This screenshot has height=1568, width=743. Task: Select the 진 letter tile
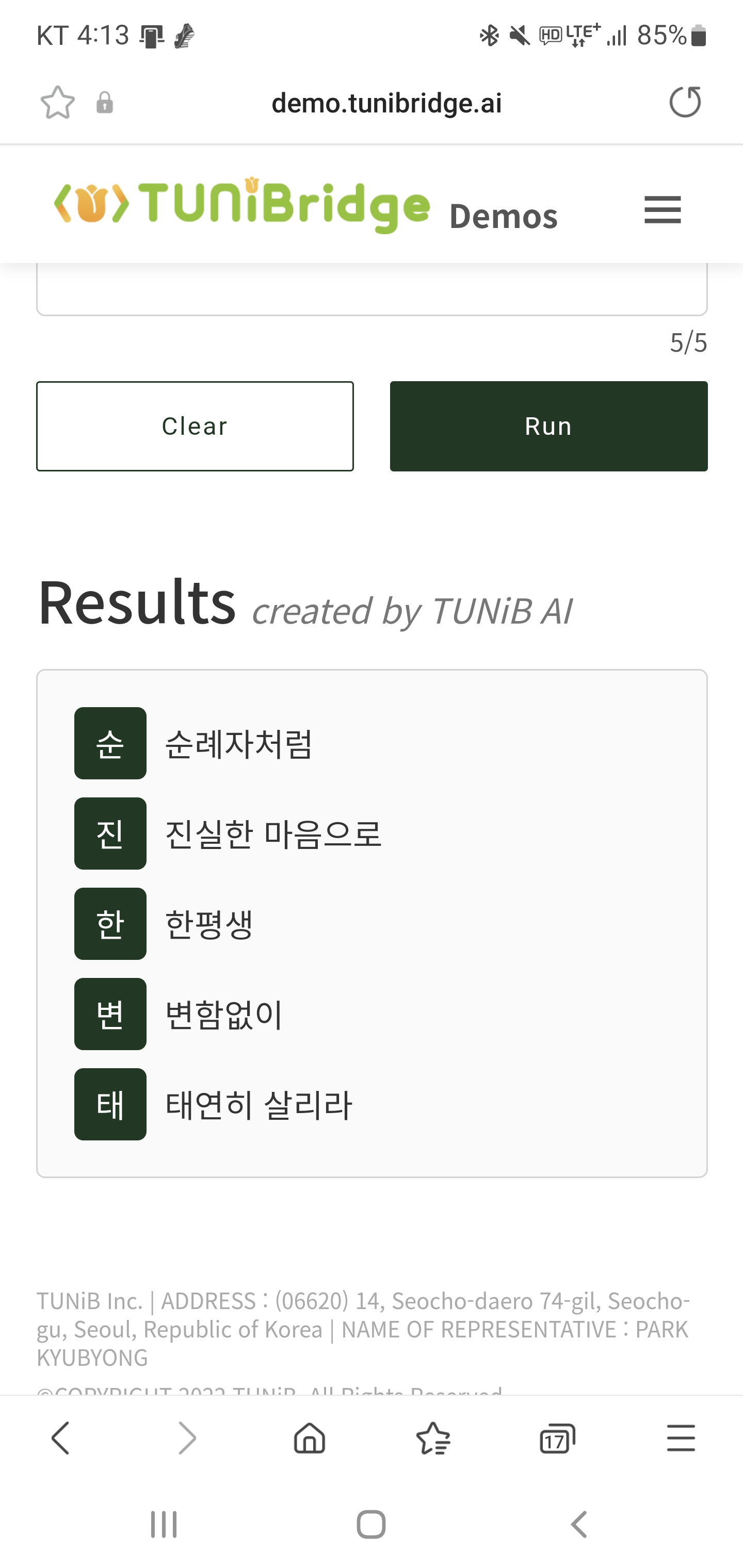pyautogui.click(x=110, y=834)
